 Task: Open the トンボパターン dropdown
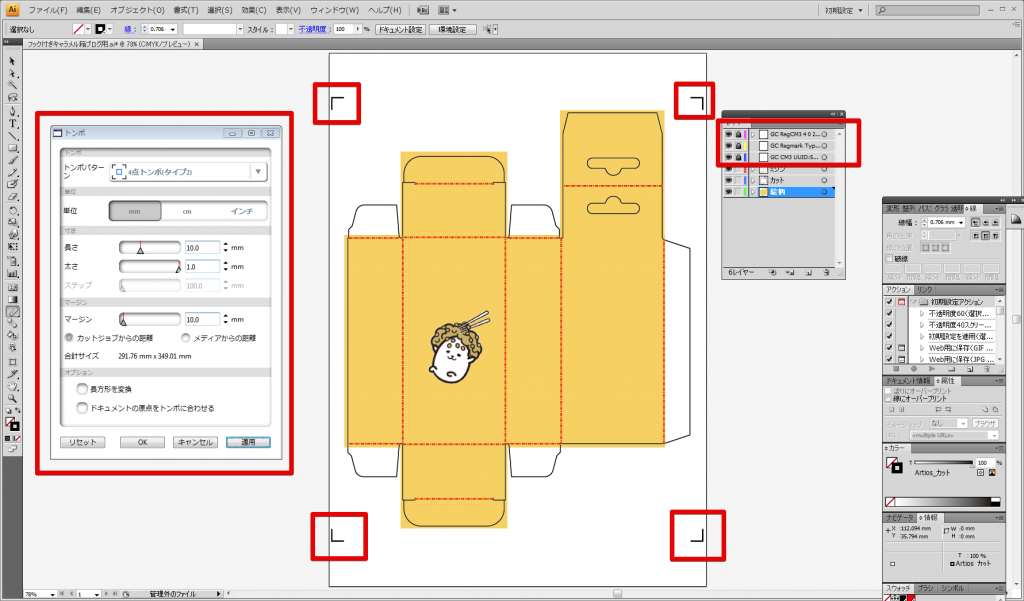point(189,172)
